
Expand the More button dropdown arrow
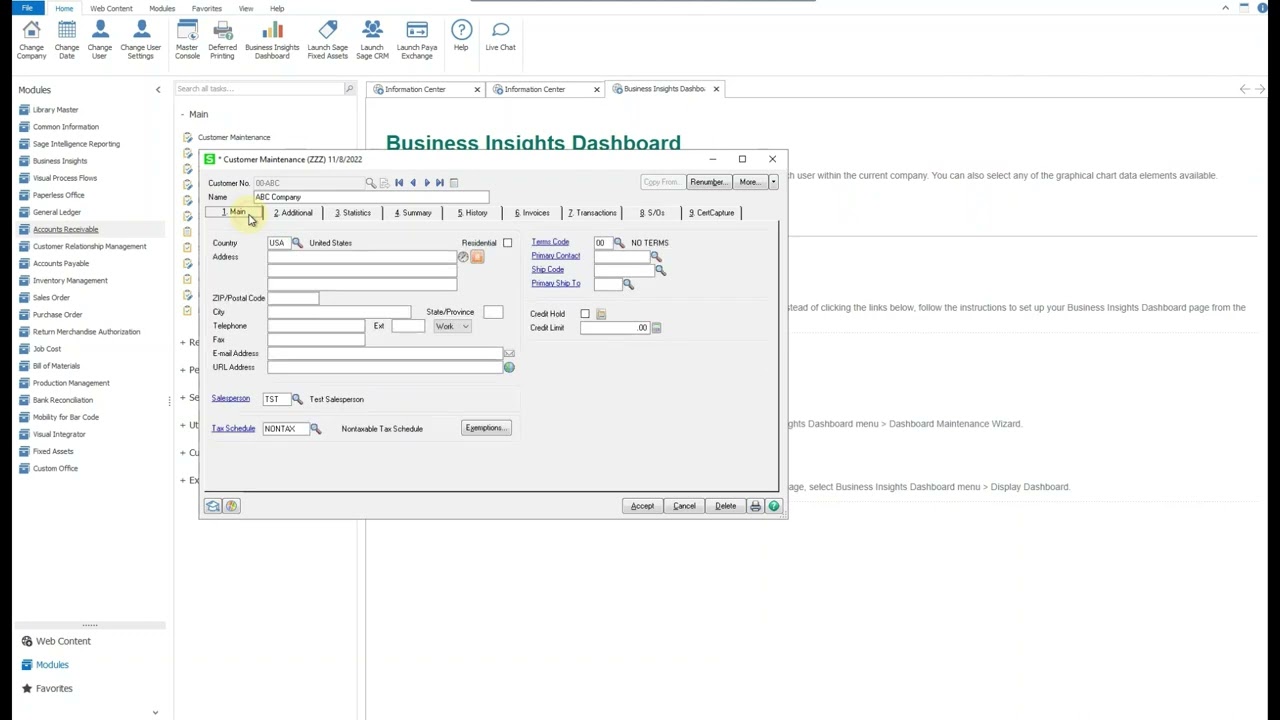pyautogui.click(x=773, y=182)
